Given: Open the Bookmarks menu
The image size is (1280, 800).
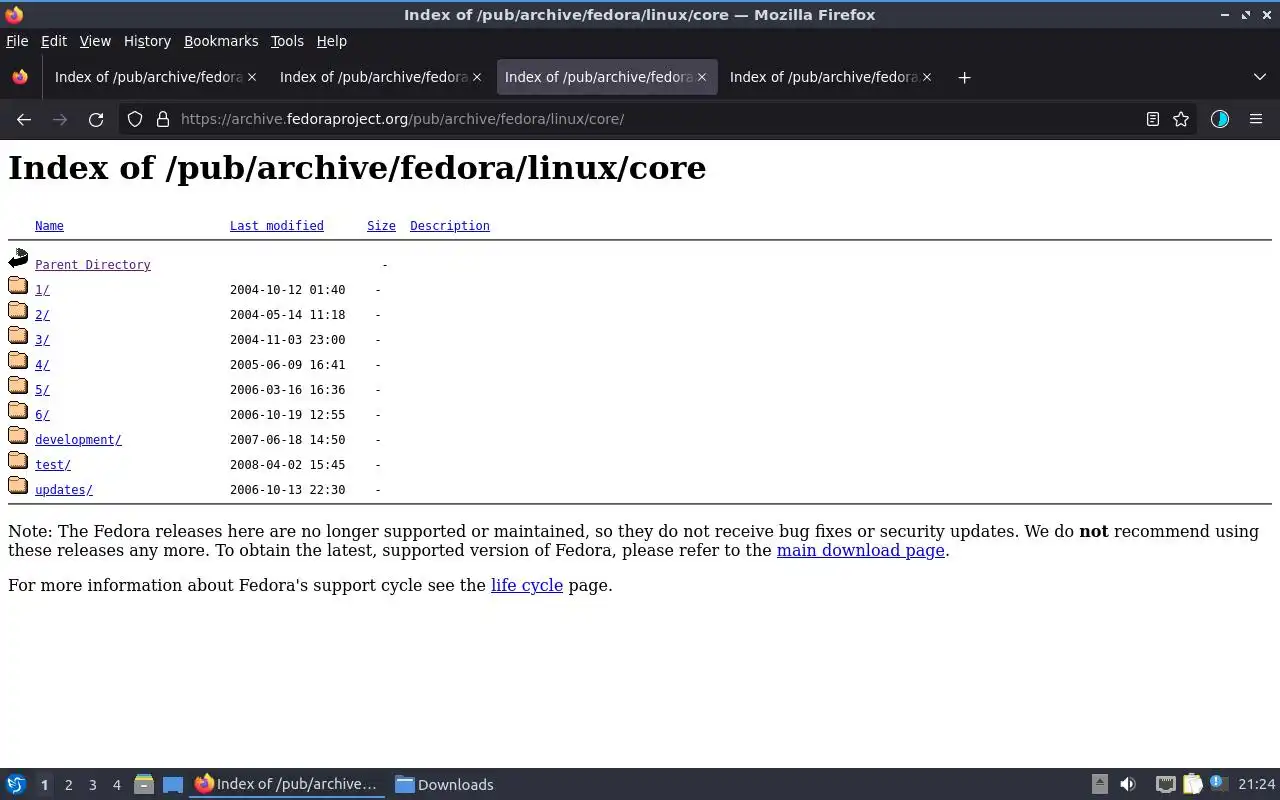Looking at the screenshot, I should pyautogui.click(x=221, y=41).
